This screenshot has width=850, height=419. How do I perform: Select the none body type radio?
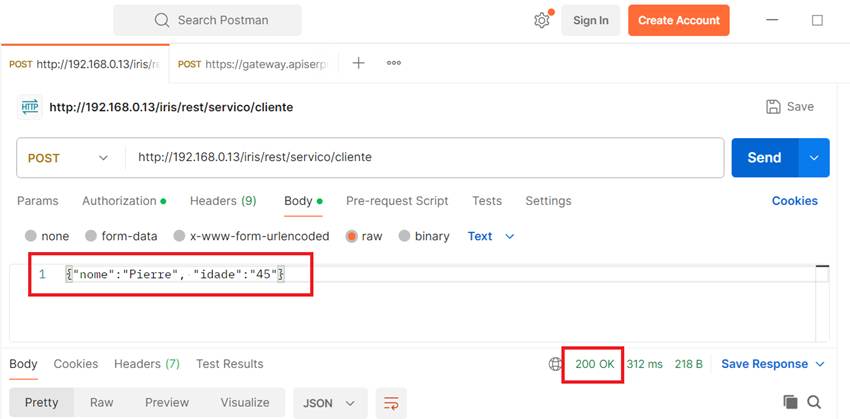[31, 237]
